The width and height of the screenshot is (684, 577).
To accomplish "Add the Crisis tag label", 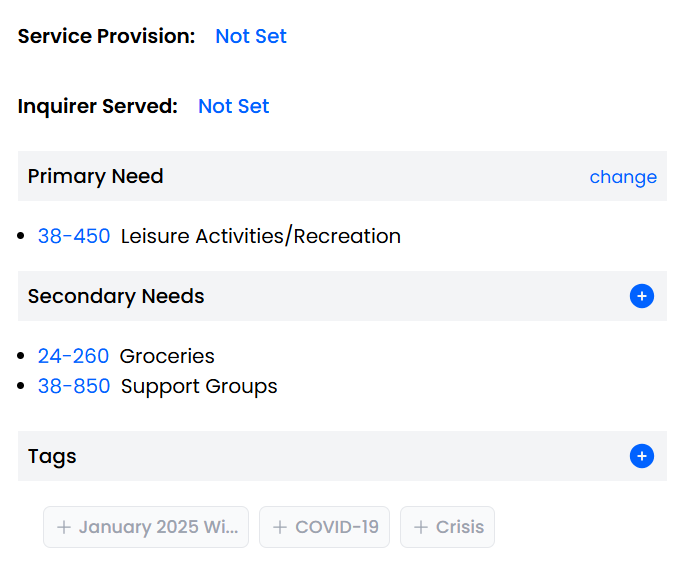I will pyautogui.click(x=460, y=527).
